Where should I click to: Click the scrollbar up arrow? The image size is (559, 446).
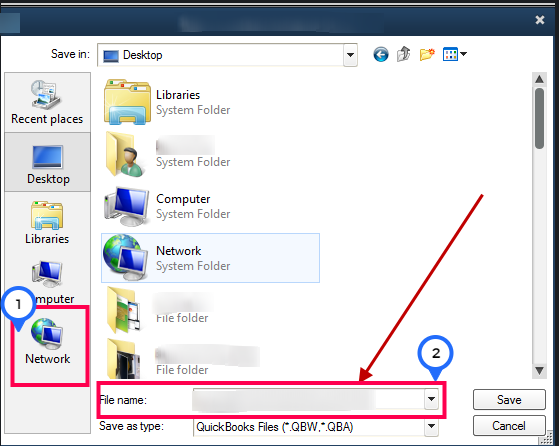pos(539,79)
